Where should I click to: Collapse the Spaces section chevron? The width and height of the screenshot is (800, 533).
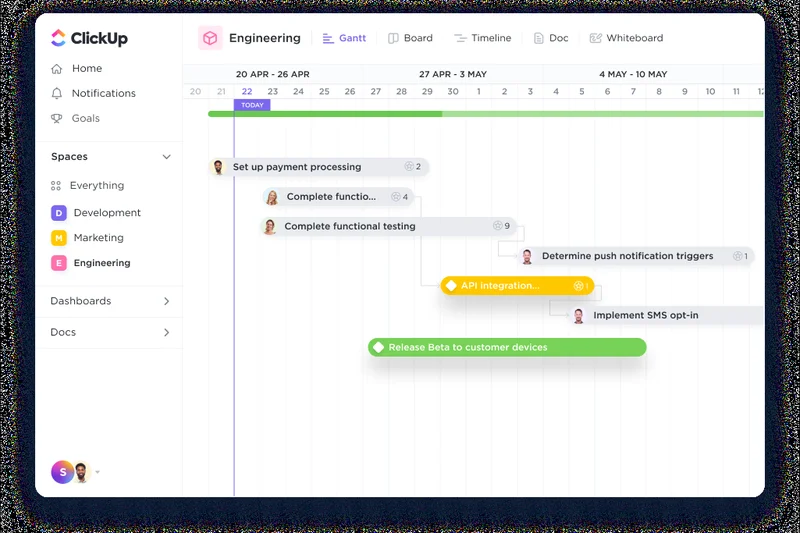coord(166,157)
